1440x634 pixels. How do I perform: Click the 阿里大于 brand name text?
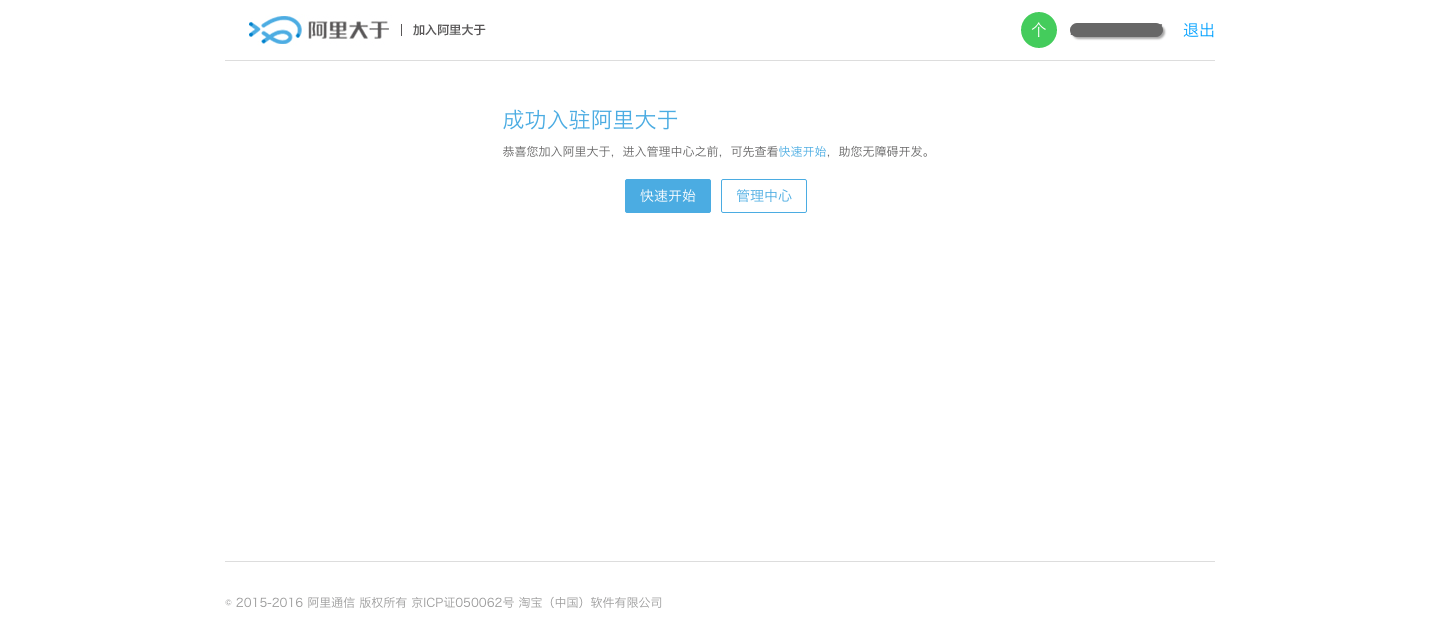(348, 30)
